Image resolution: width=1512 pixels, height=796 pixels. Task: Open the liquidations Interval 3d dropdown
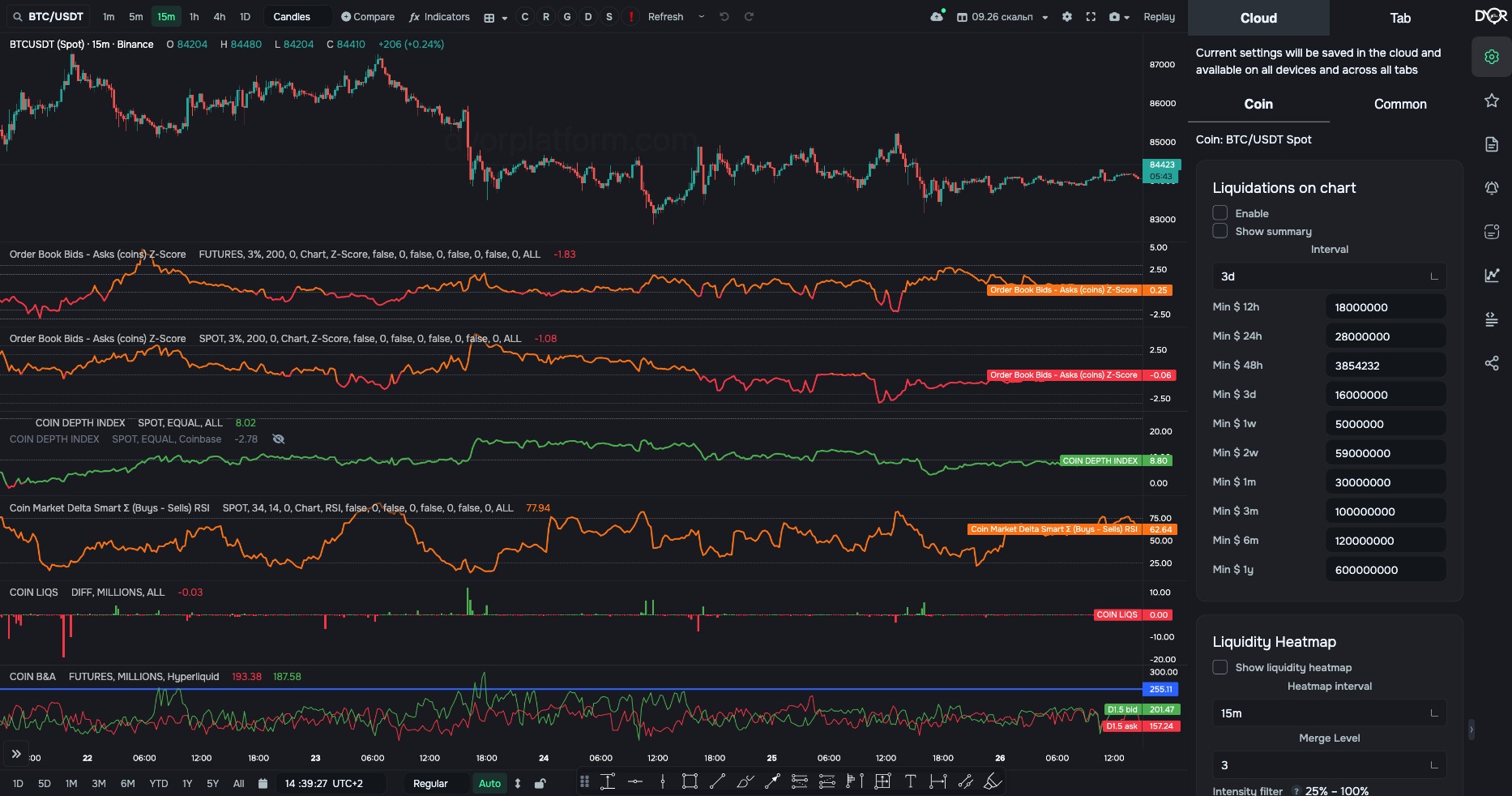(x=1329, y=276)
